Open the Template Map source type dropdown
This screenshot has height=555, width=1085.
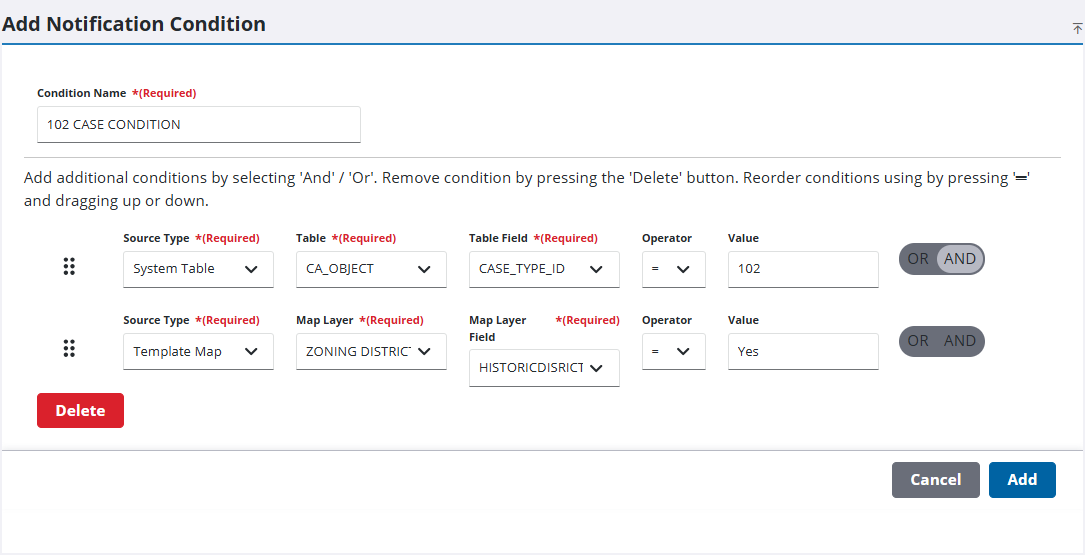pyautogui.click(x=198, y=352)
